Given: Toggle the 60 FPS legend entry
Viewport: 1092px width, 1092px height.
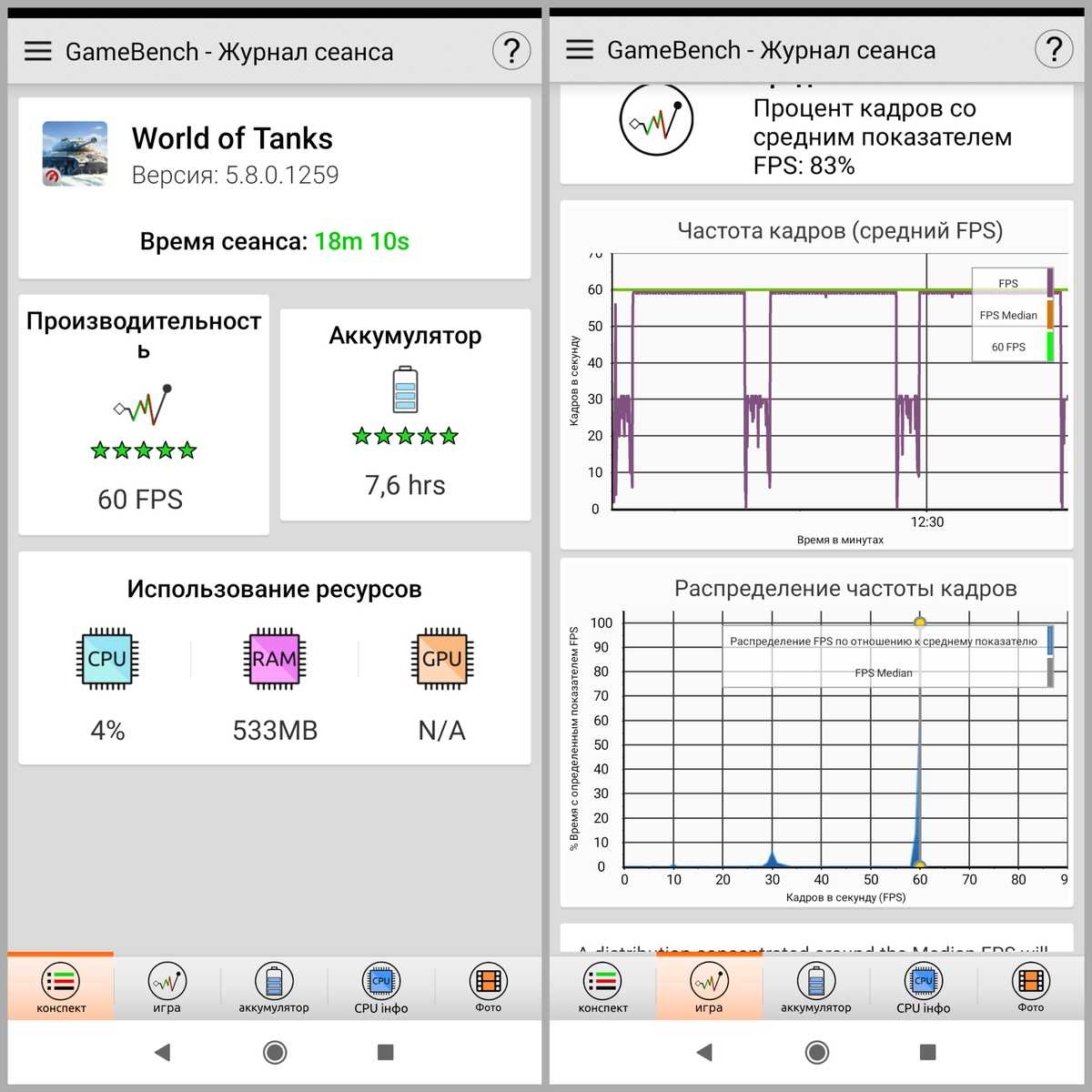Looking at the screenshot, I should (1008, 347).
